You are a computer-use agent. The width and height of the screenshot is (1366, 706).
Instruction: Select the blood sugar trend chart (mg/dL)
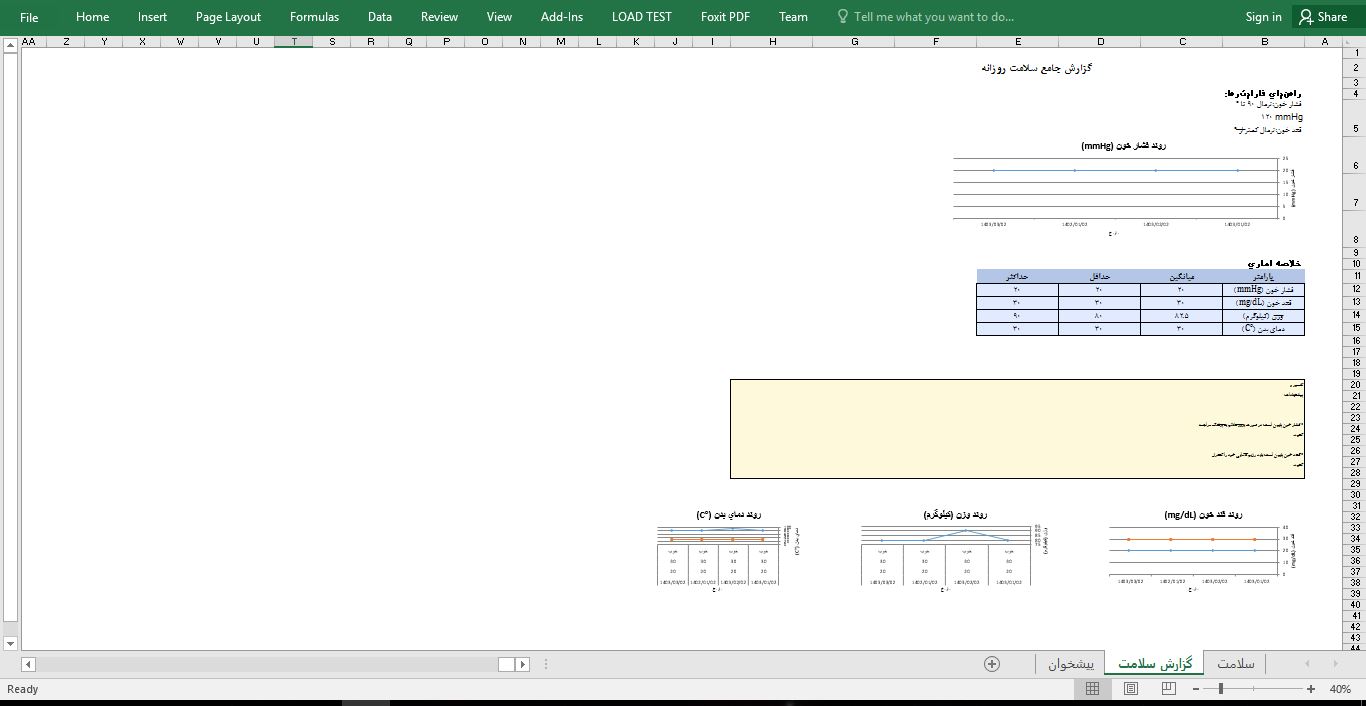1203,551
